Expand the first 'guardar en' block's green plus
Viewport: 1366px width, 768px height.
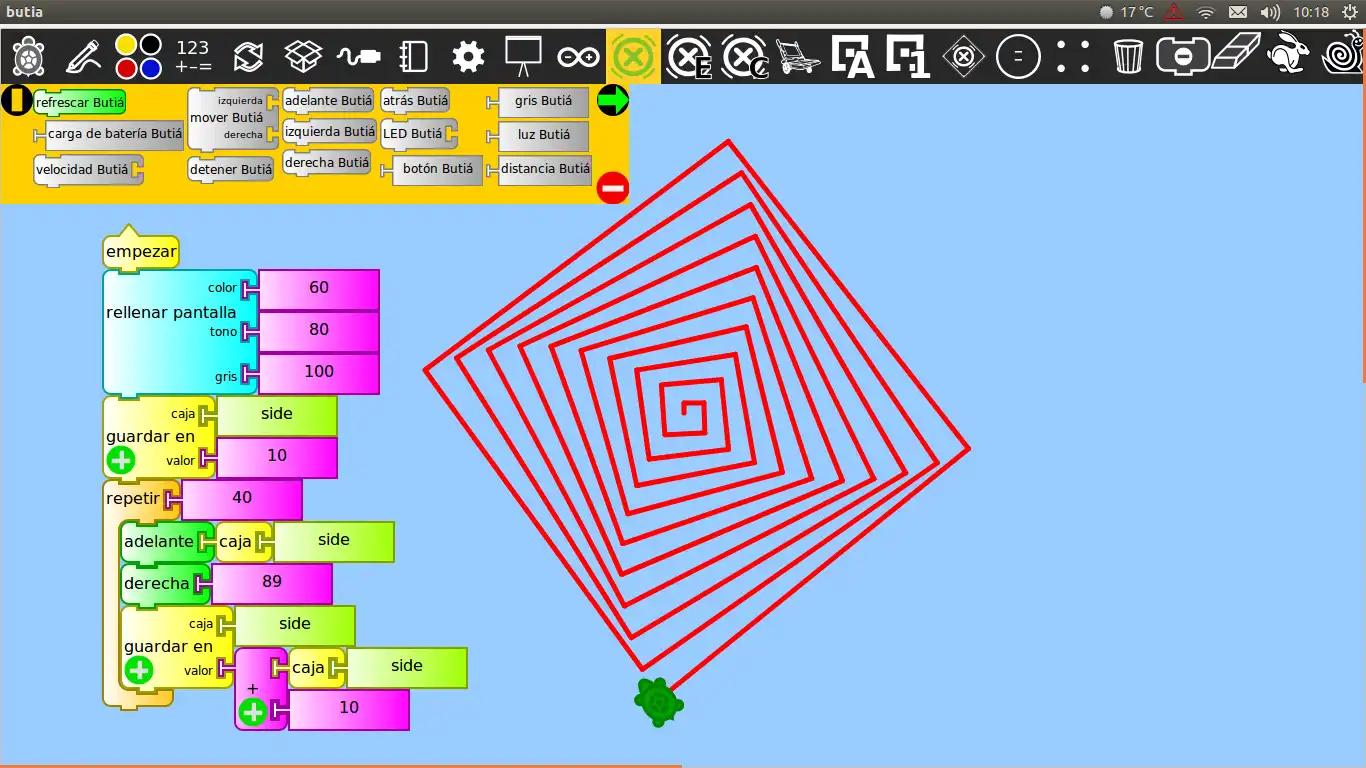(x=121, y=460)
